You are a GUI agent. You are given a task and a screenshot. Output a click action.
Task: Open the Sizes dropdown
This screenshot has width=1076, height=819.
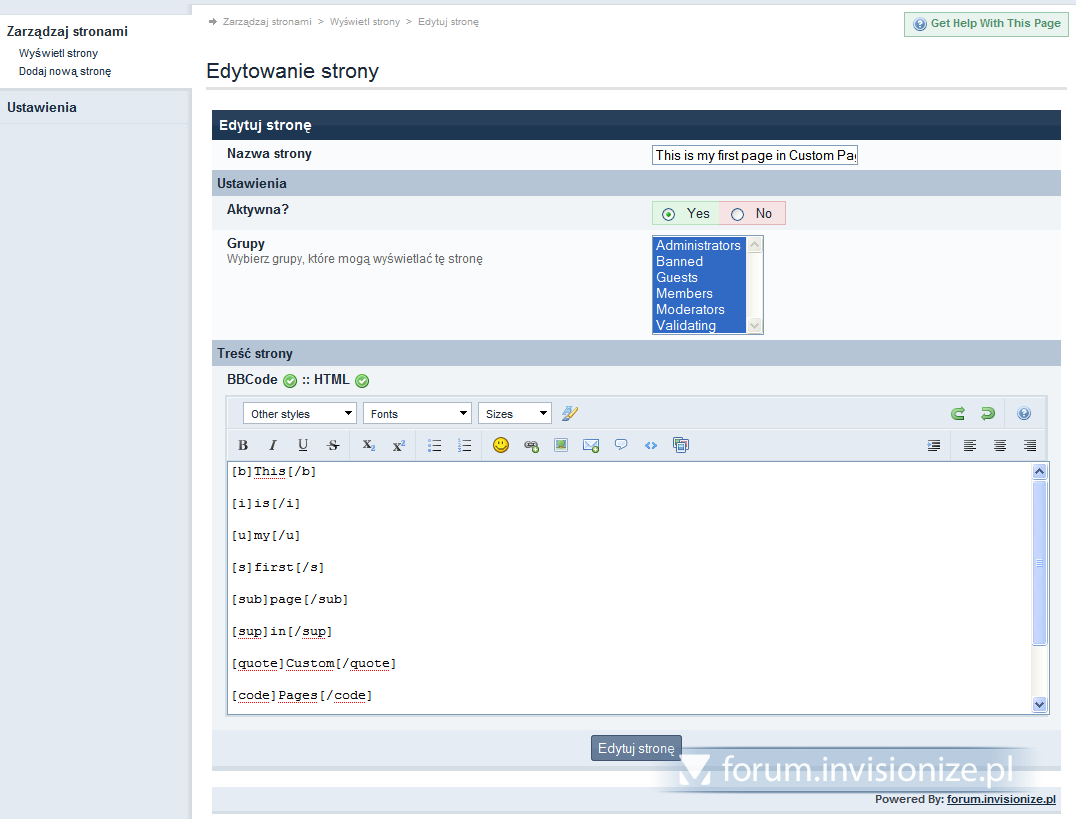514,414
